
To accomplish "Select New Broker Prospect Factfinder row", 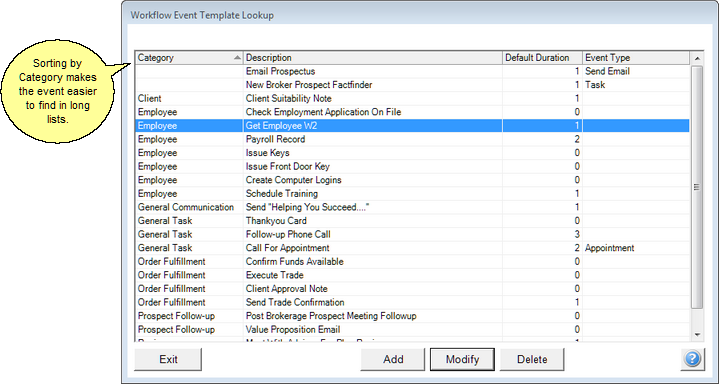I will (x=412, y=85).
